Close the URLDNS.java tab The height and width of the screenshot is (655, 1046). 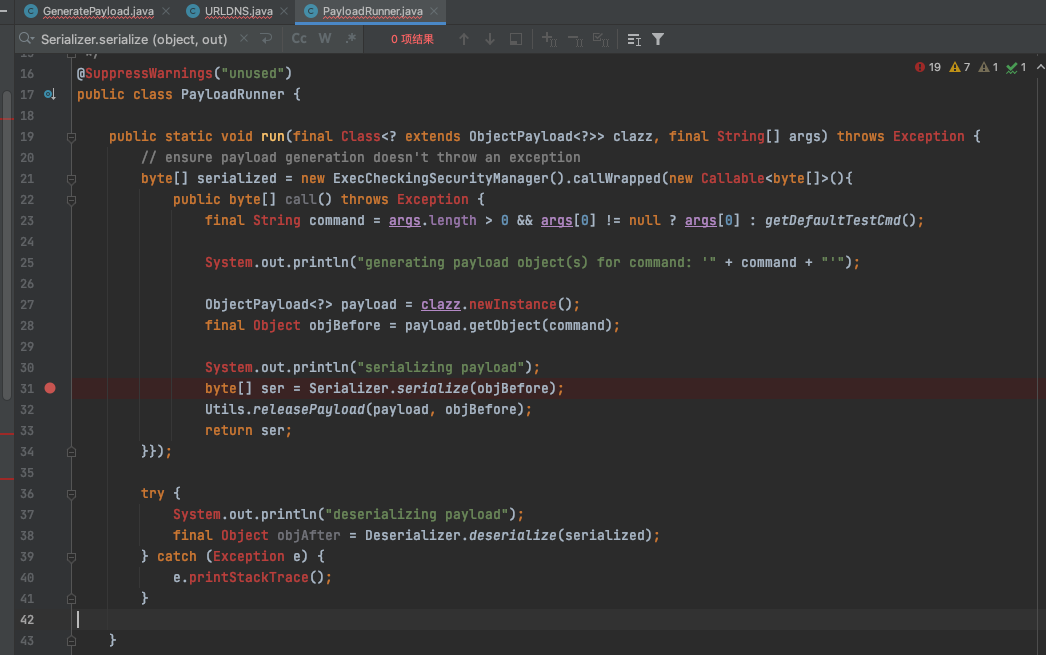(x=284, y=11)
